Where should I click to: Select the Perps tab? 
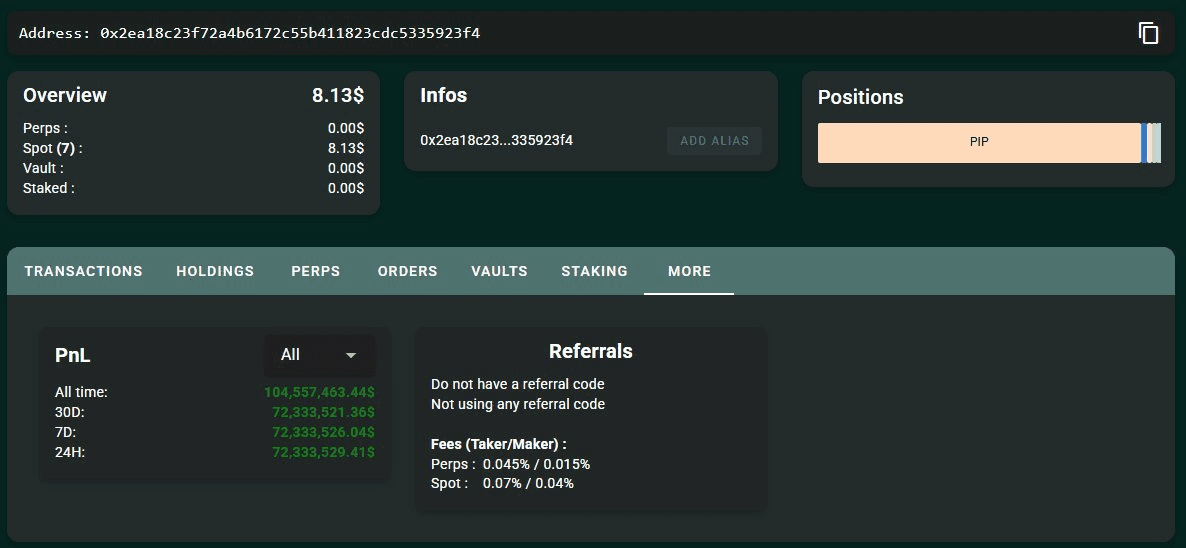316,271
